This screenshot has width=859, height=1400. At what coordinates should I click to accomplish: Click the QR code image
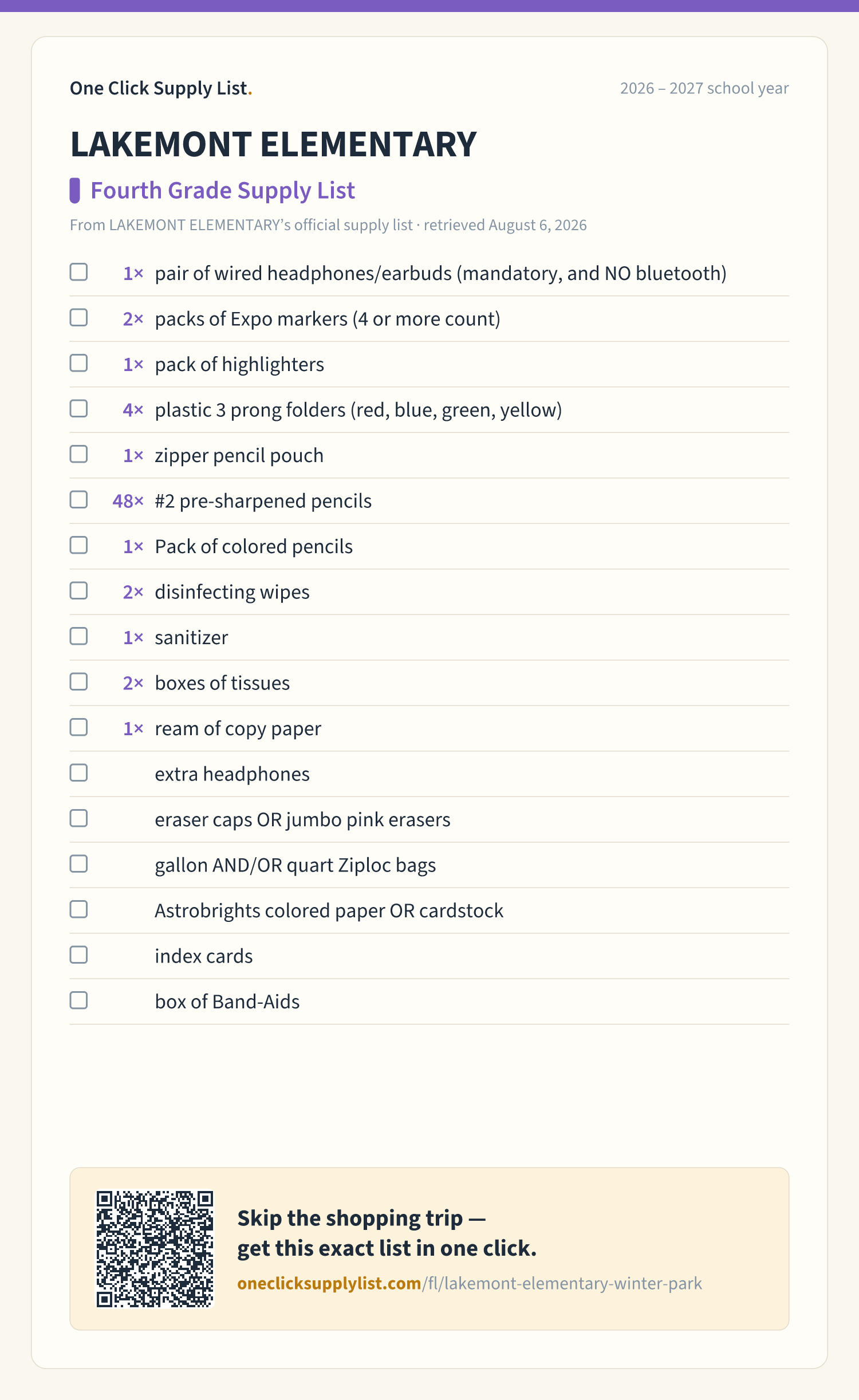click(x=155, y=1249)
